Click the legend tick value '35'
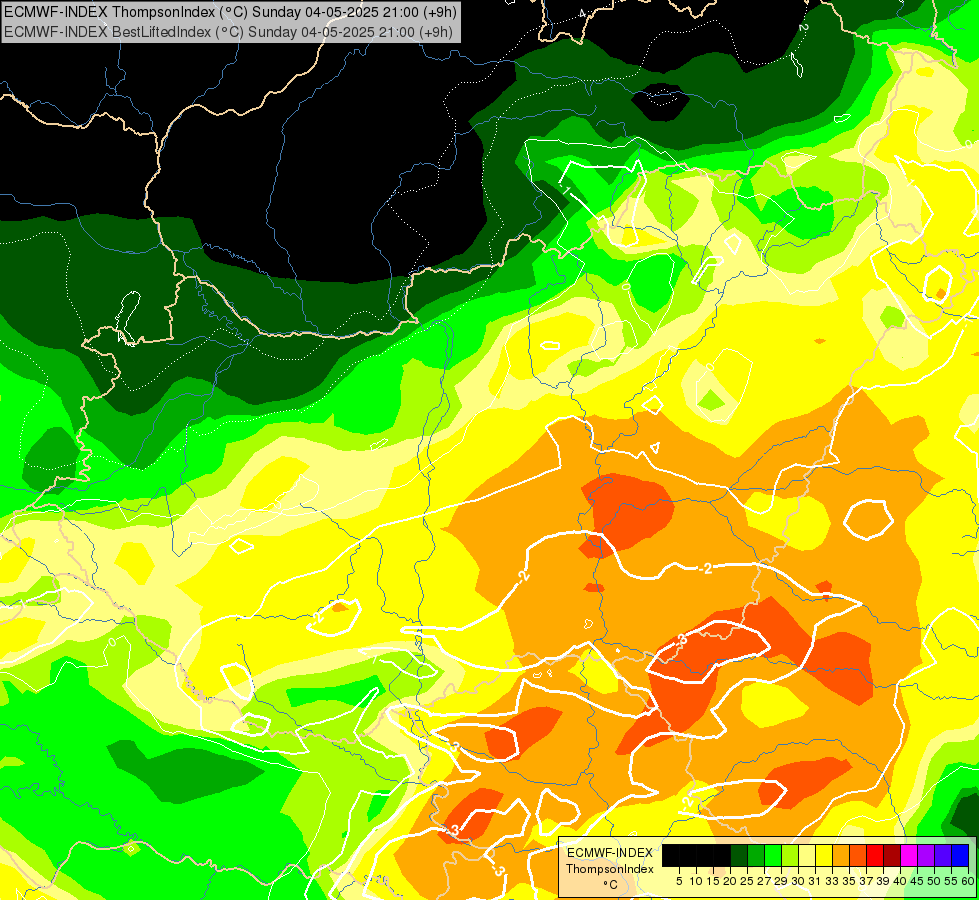The height and width of the screenshot is (900, 979). tap(850, 881)
